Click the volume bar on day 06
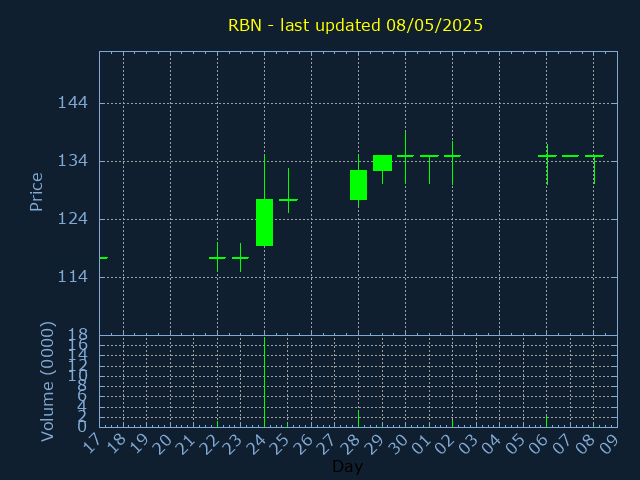This screenshot has width=640, height=480. 547,421
